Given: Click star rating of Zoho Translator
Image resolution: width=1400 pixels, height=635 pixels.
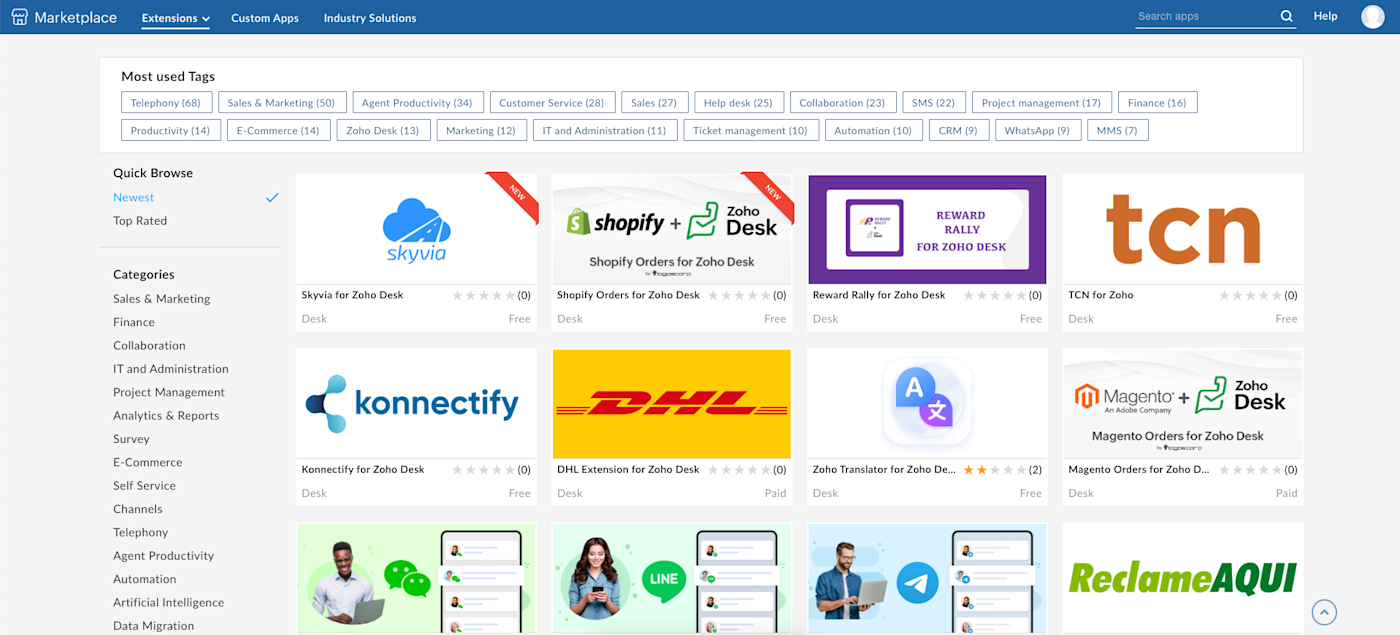Looking at the screenshot, I should coord(995,470).
